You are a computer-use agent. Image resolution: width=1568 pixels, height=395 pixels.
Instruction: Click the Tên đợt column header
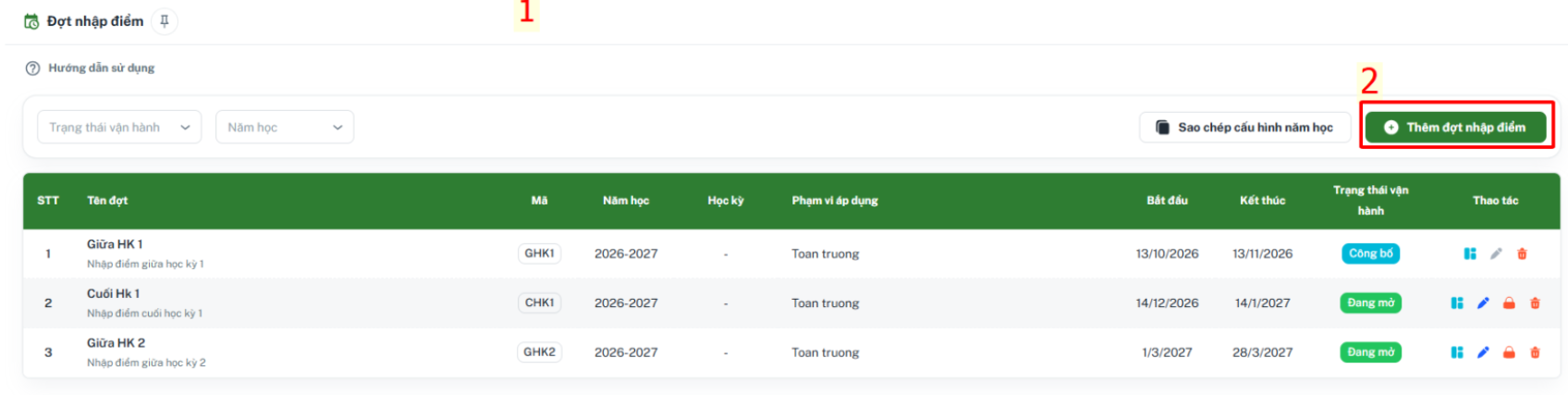(x=107, y=201)
